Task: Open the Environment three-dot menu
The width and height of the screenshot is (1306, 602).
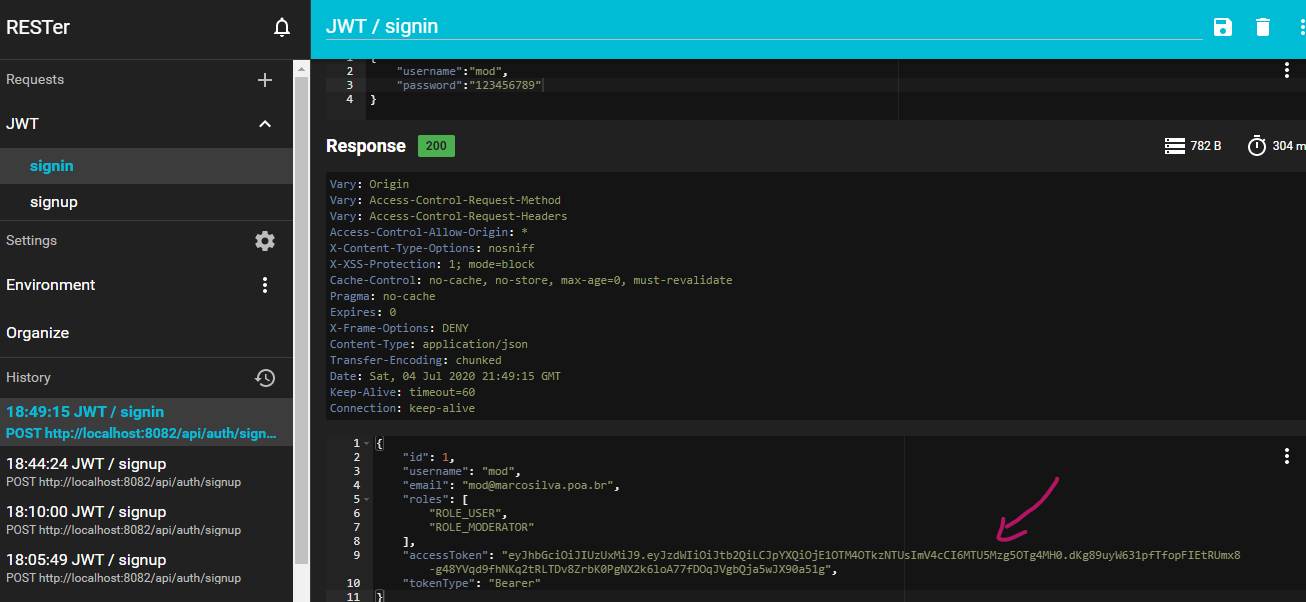Action: click(264, 284)
